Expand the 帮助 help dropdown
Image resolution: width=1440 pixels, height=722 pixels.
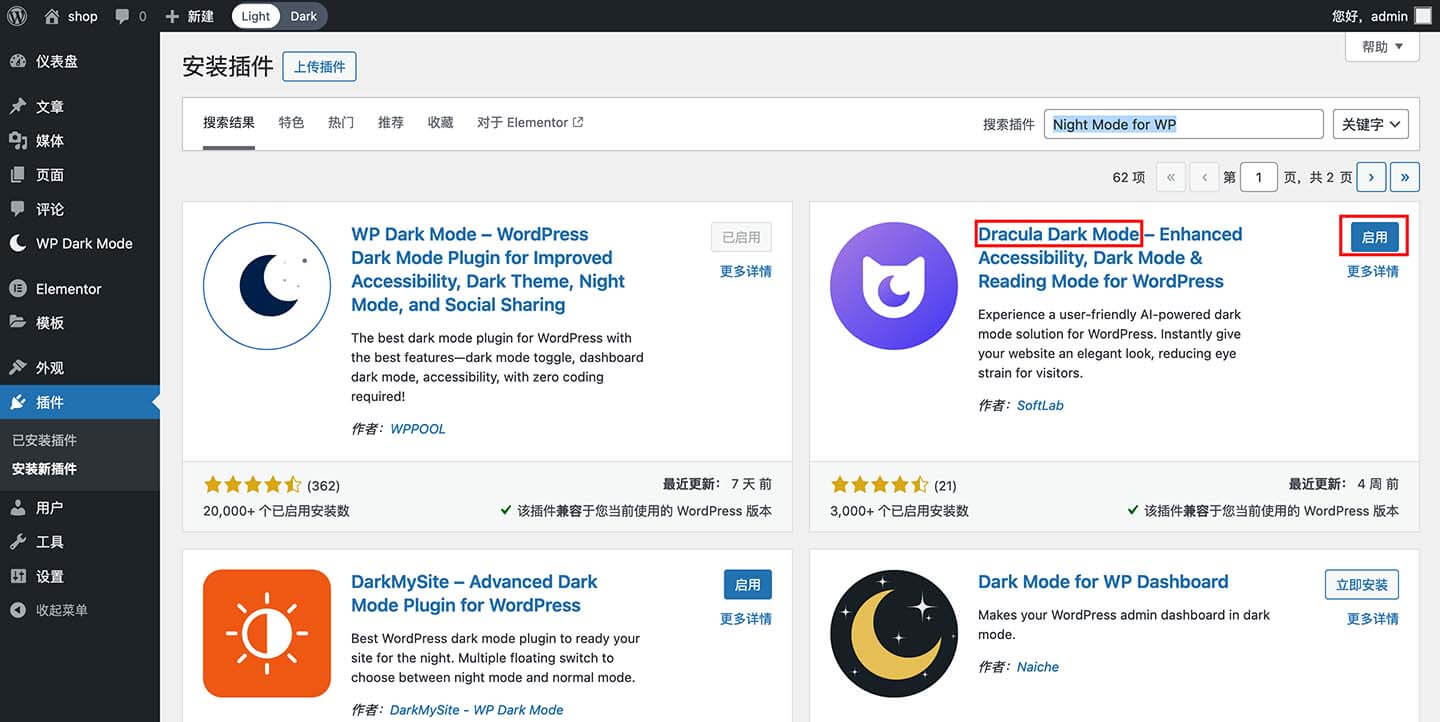pos(1382,47)
